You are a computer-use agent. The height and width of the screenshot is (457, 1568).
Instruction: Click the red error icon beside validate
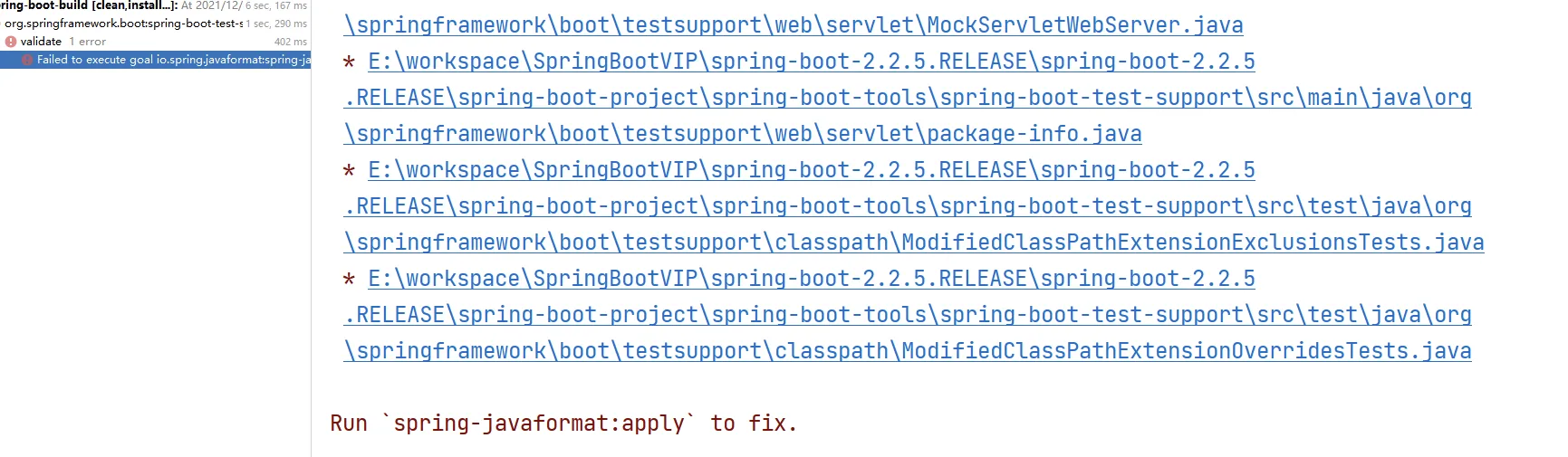(x=11, y=42)
